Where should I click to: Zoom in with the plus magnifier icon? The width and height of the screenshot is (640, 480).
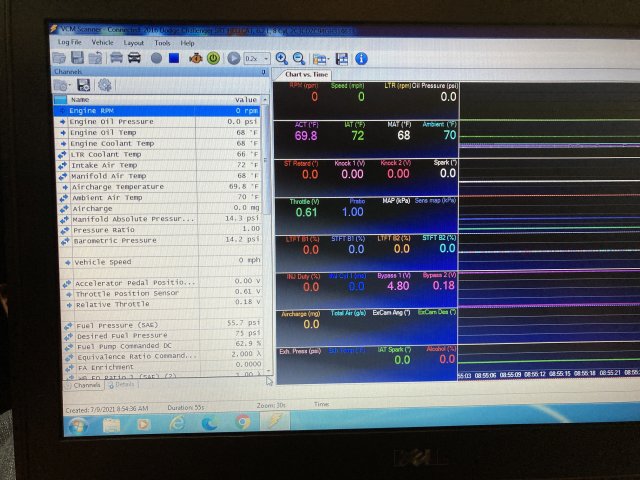[282, 59]
